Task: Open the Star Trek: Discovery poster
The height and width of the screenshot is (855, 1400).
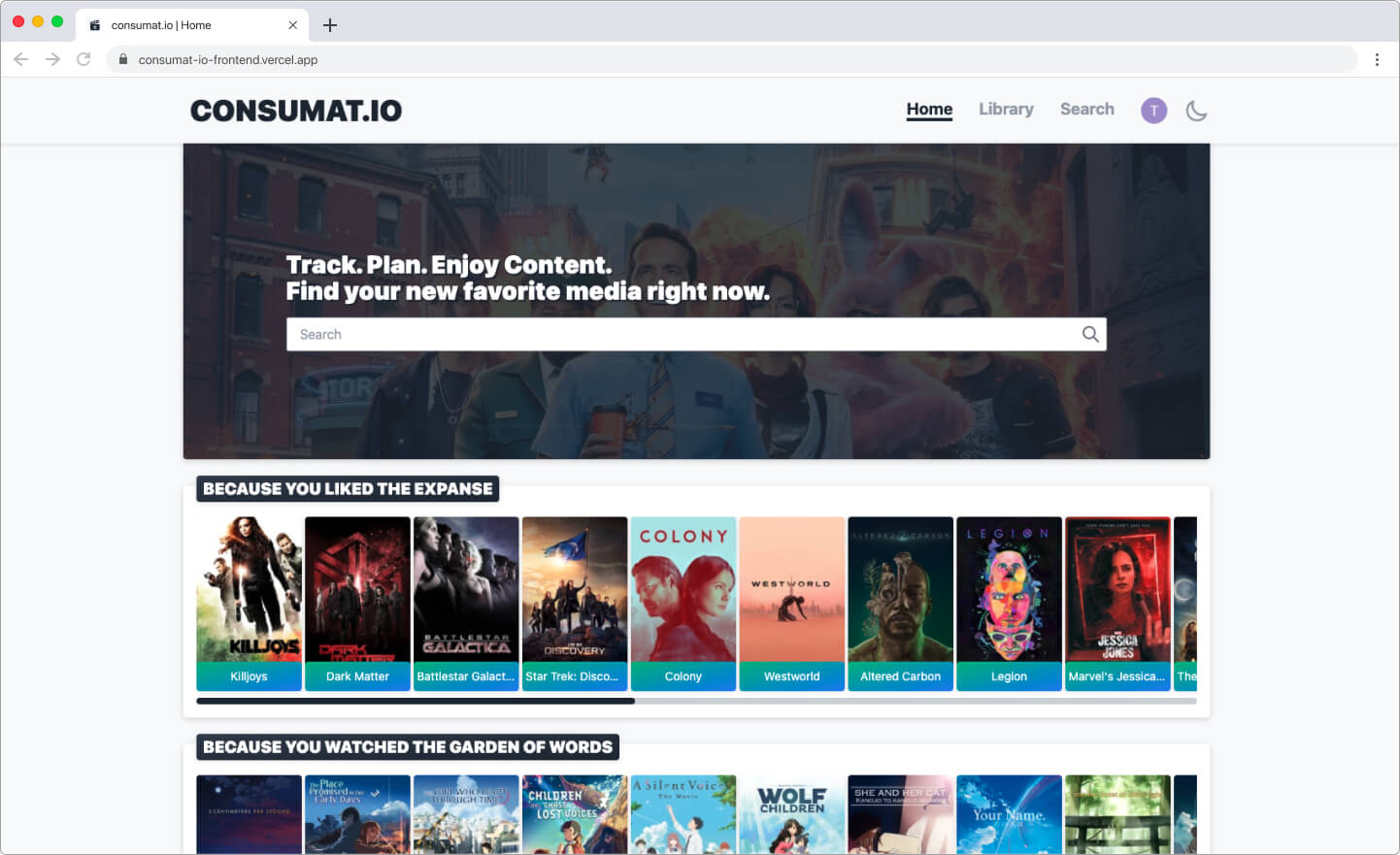Action: pos(575,590)
